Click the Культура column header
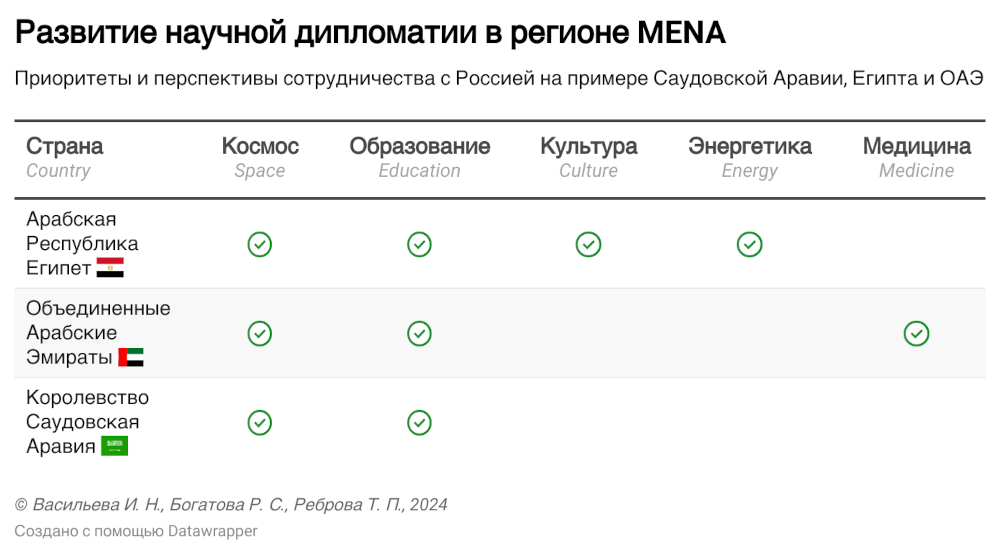Screen dimensions: 1000x555 pyautogui.click(x=588, y=147)
